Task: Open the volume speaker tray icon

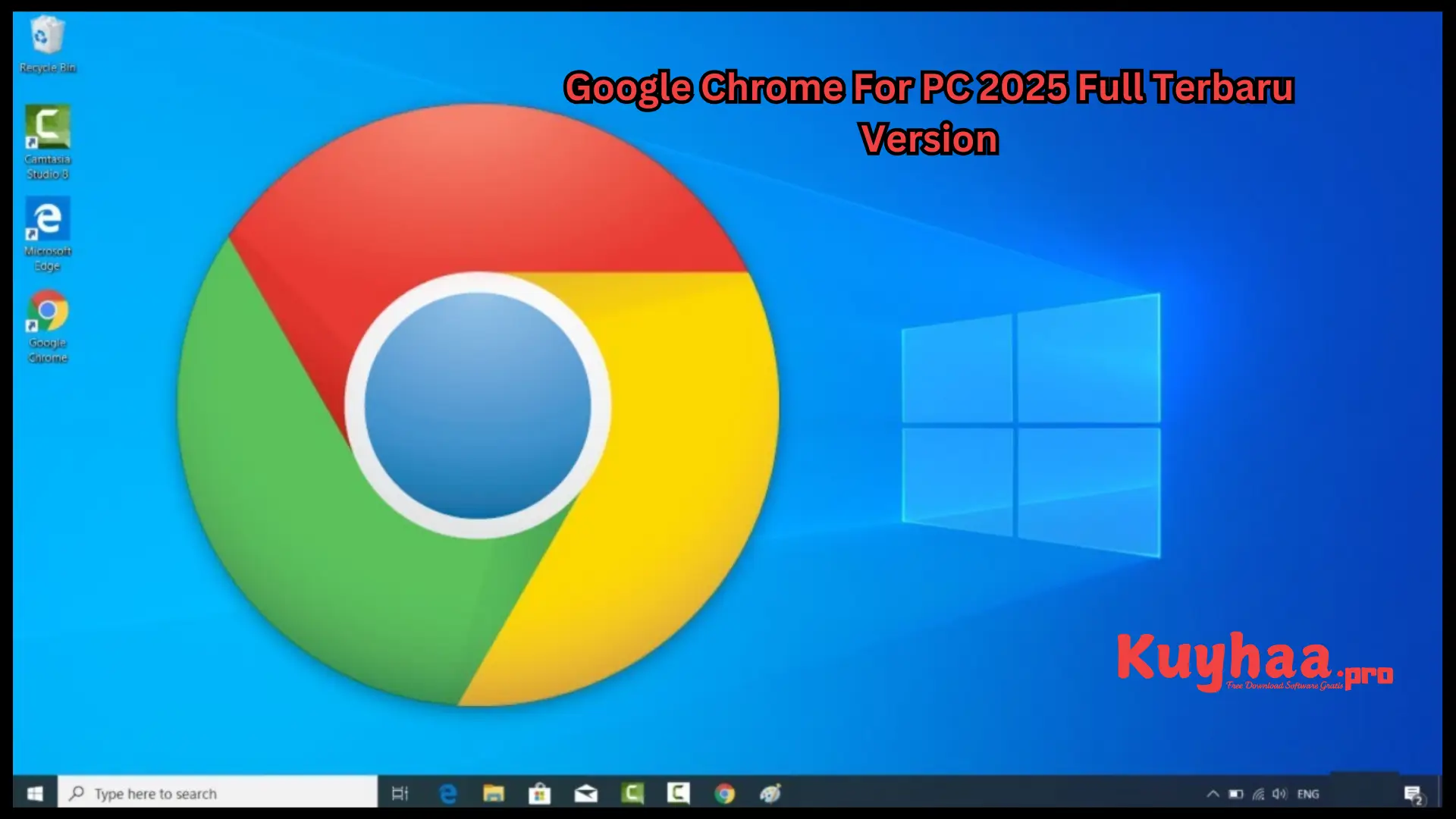Action: pyautogui.click(x=1280, y=794)
